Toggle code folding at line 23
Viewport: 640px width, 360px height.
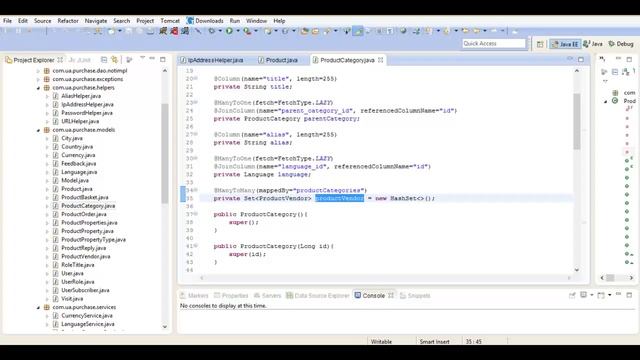coord(196,102)
